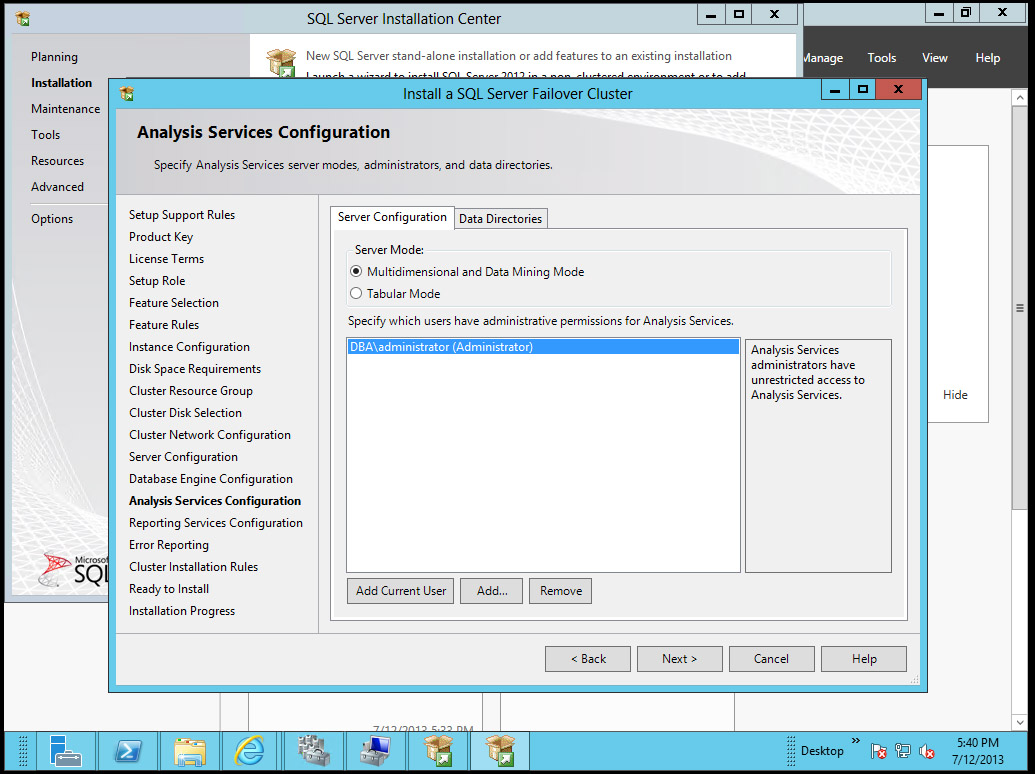Remove the selected Analysis Services administrator

point(560,590)
